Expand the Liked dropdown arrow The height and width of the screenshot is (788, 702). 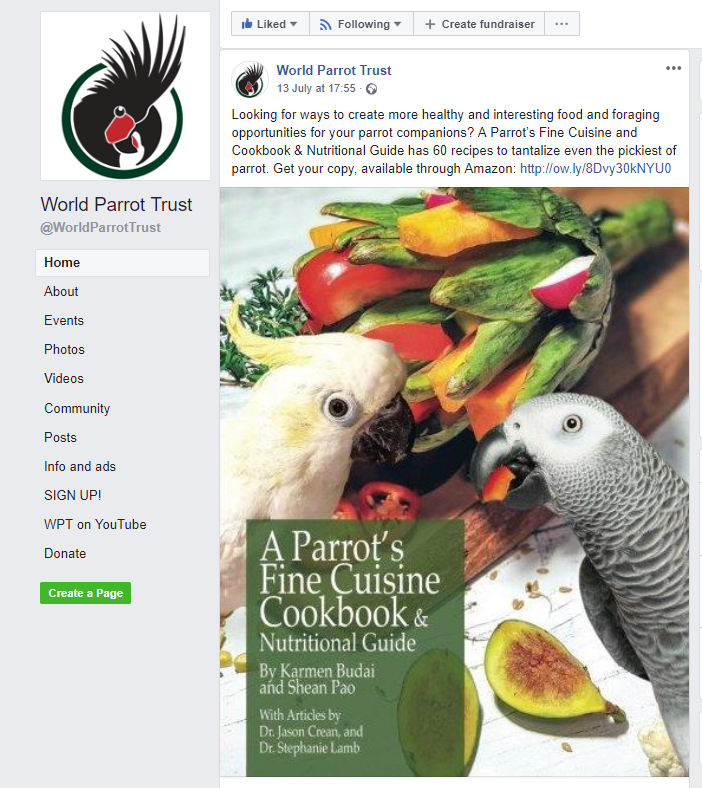tap(293, 24)
